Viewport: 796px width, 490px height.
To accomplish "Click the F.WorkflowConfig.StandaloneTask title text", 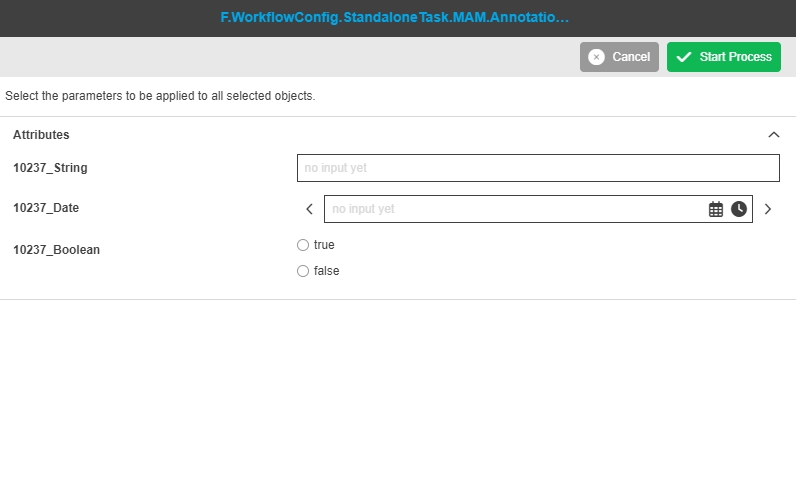I will [395, 18].
